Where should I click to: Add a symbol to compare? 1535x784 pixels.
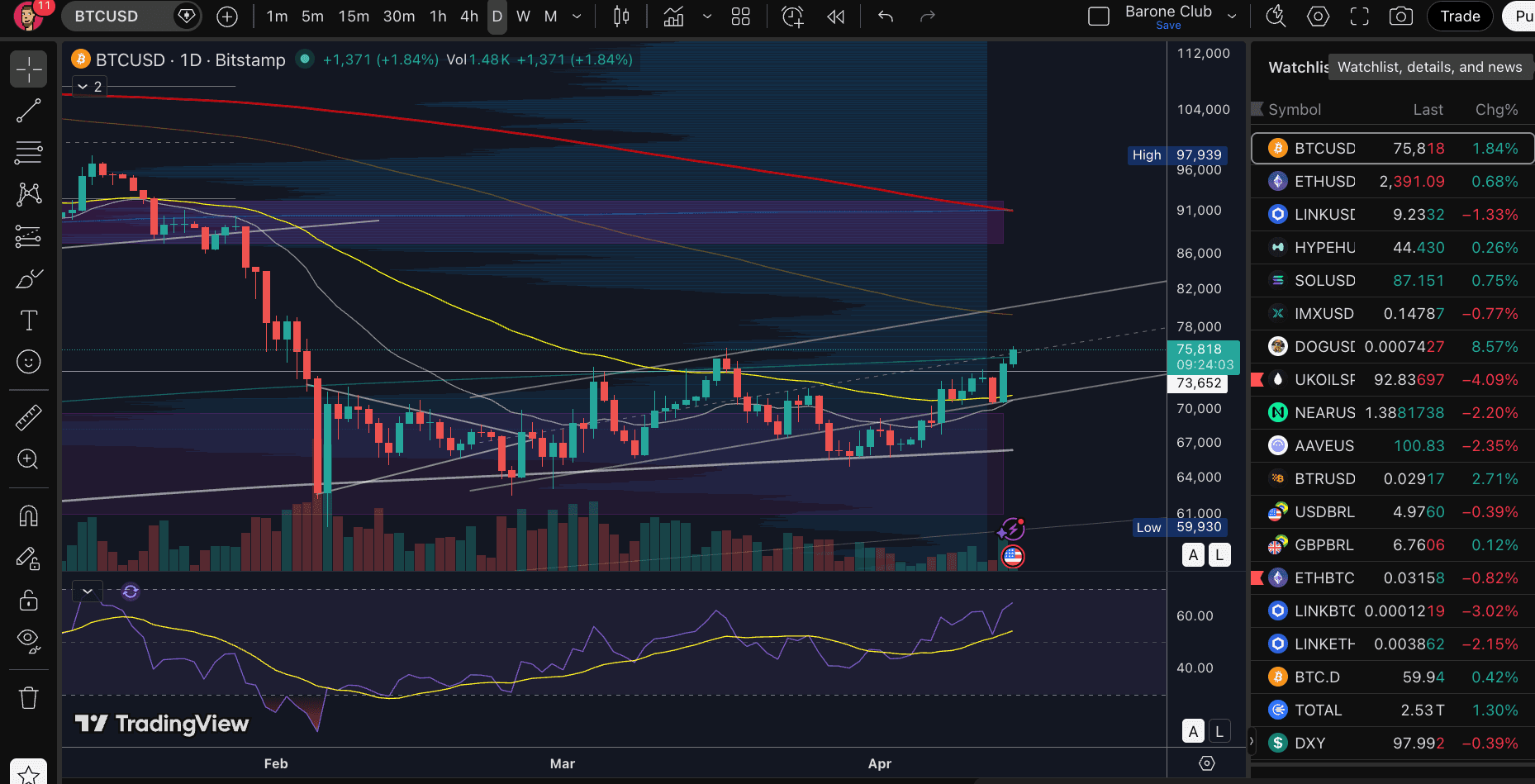227,17
